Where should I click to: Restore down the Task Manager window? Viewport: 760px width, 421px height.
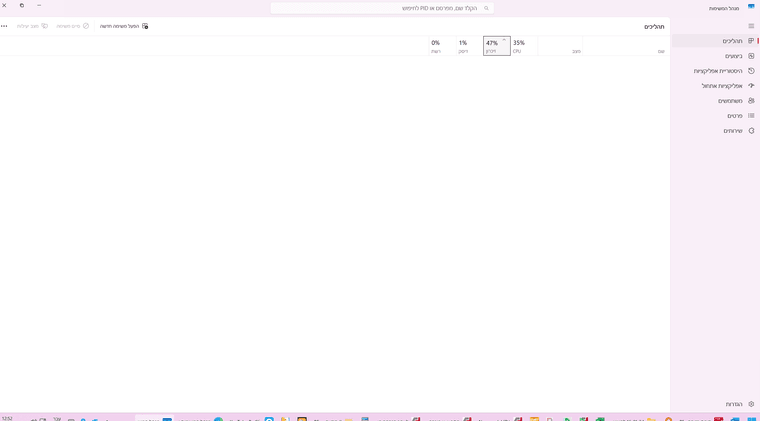pyautogui.click(x=22, y=5)
